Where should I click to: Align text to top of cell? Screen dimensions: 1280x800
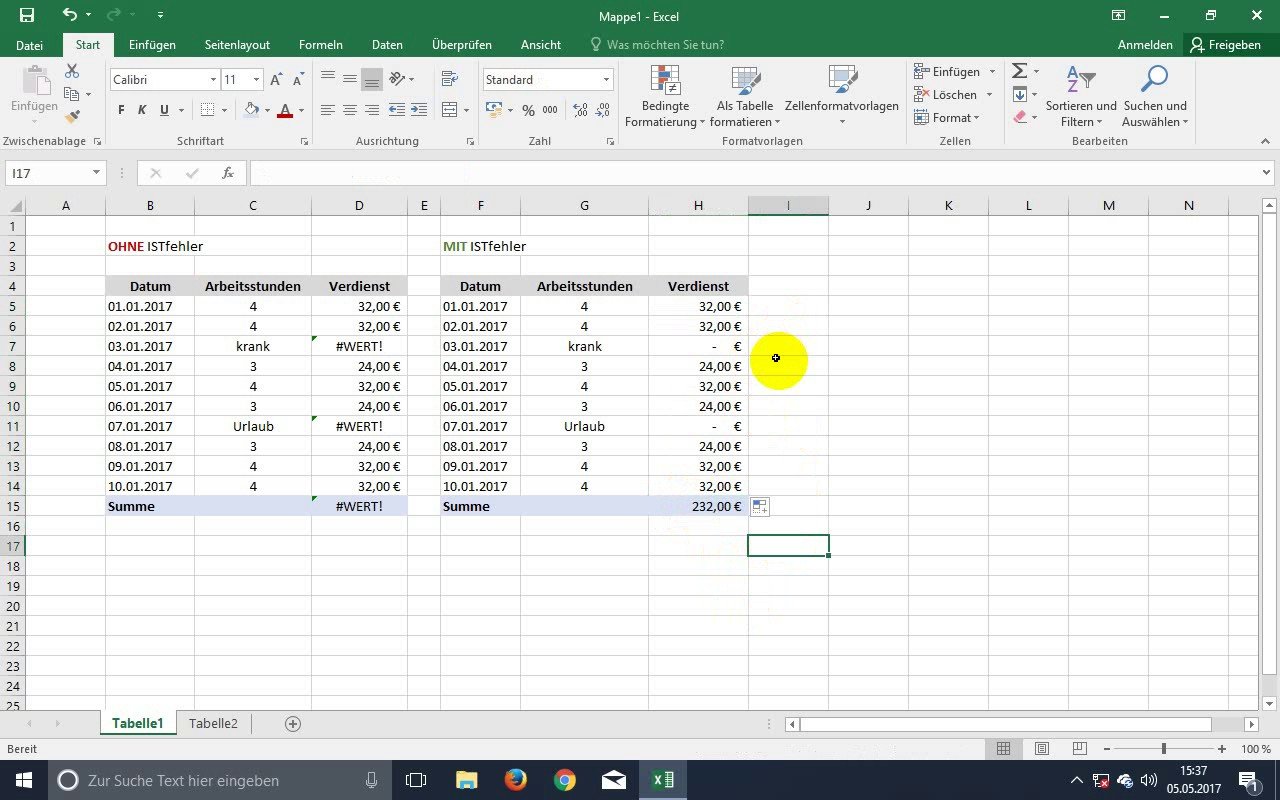(x=328, y=79)
